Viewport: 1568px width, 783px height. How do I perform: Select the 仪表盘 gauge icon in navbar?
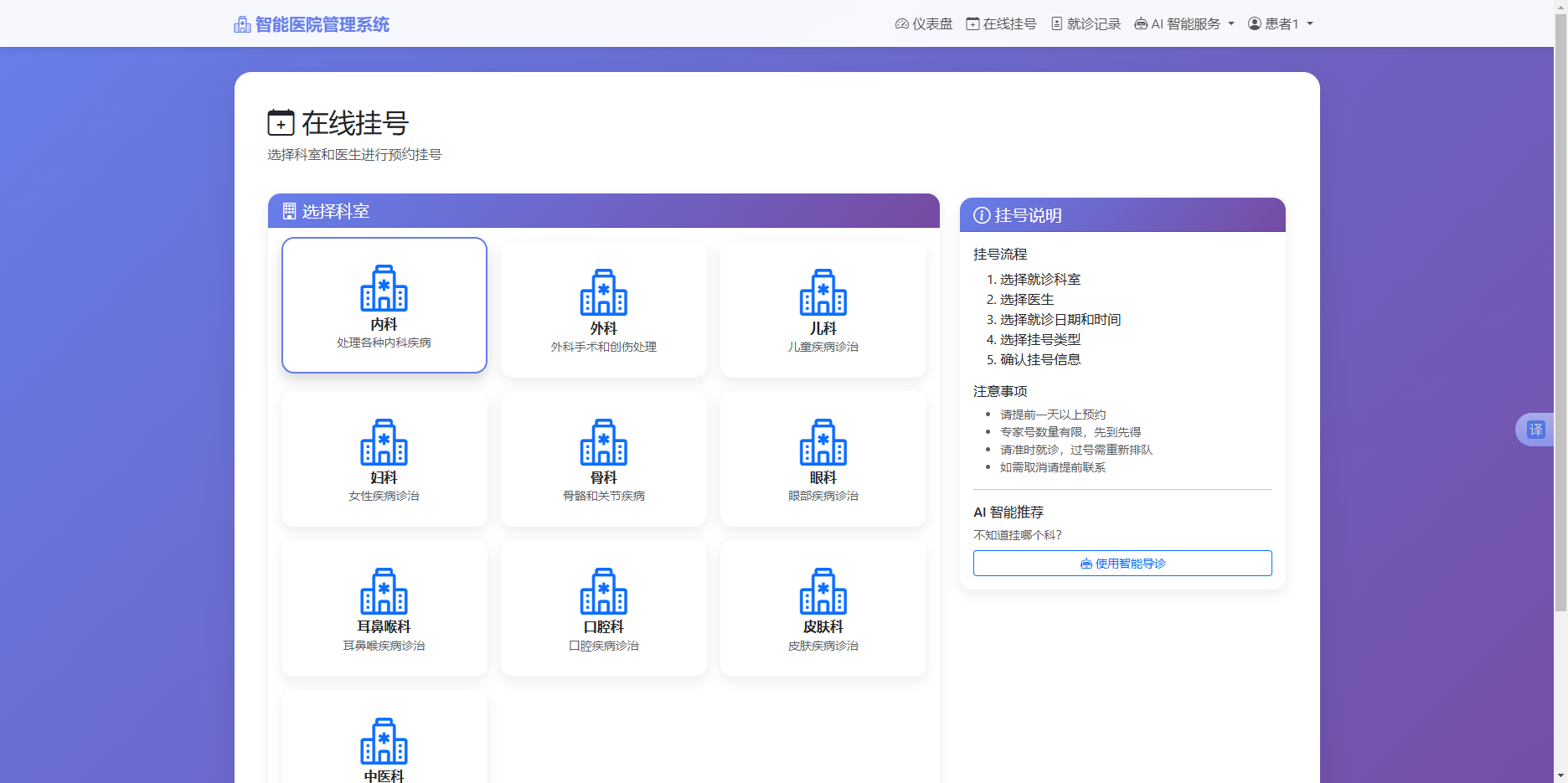tap(900, 23)
